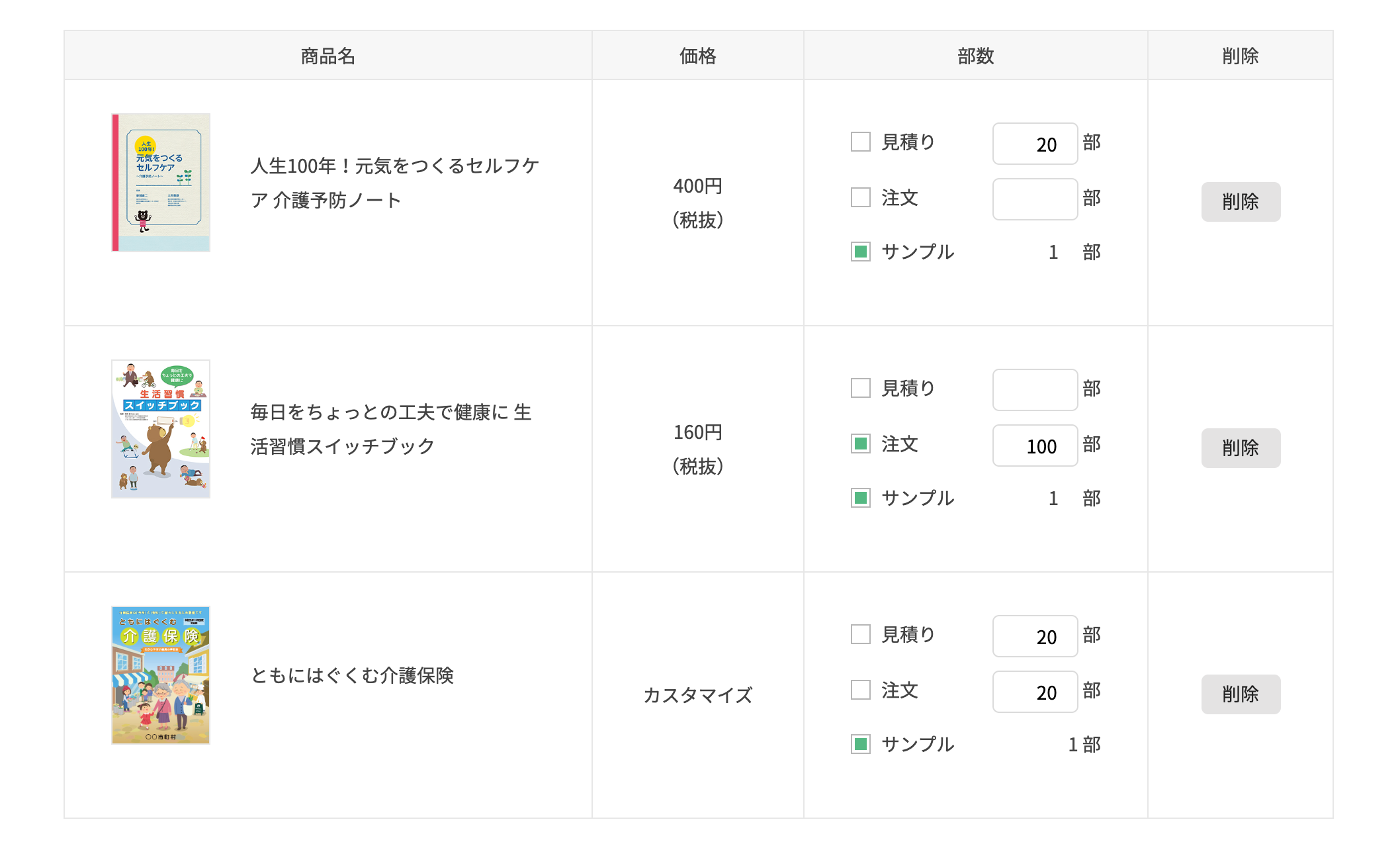1400x846 pixels.
Task: Check 見積り for ともにはぐくむ介護保険
Action: tap(860, 634)
